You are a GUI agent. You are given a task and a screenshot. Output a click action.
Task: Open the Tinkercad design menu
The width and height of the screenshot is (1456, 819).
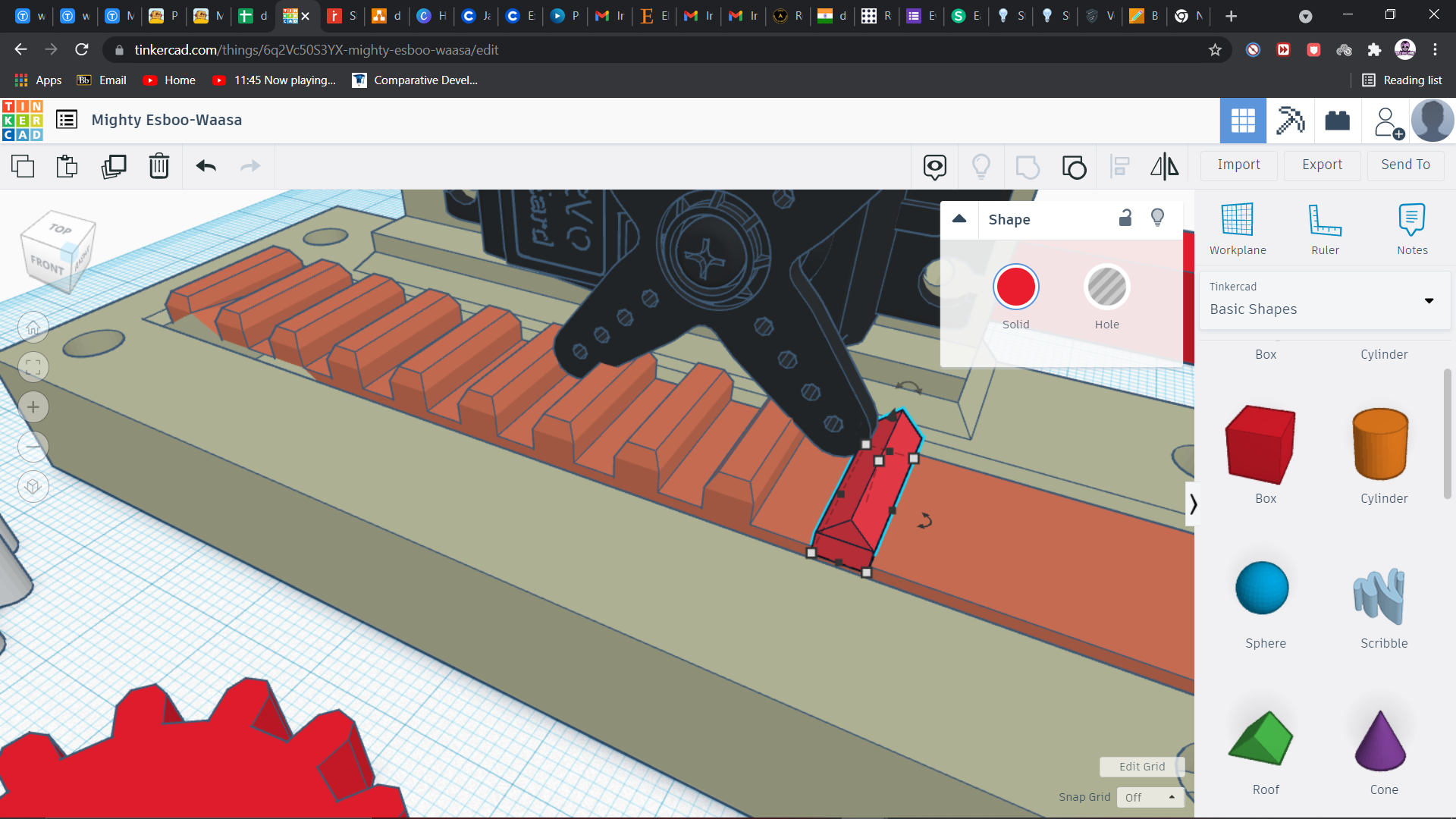66,119
